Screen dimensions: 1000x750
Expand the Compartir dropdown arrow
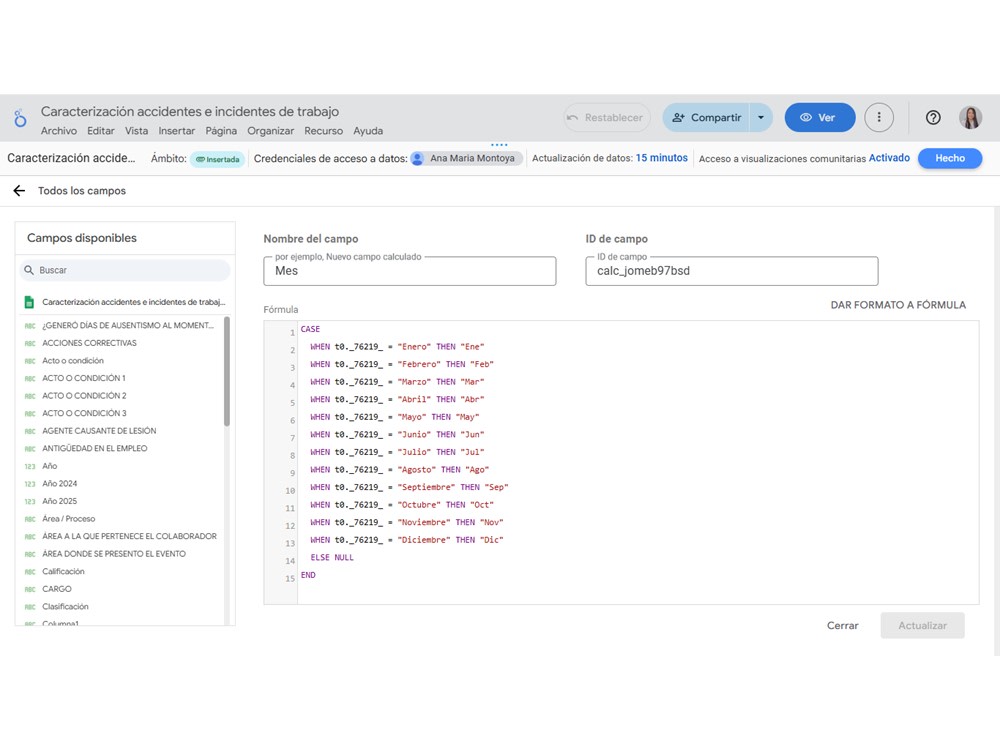point(761,117)
